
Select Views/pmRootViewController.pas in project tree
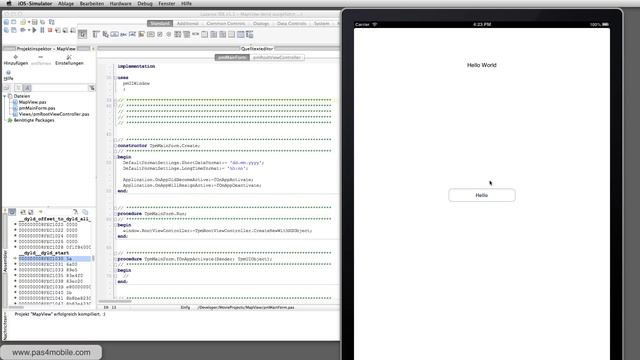[54, 114]
